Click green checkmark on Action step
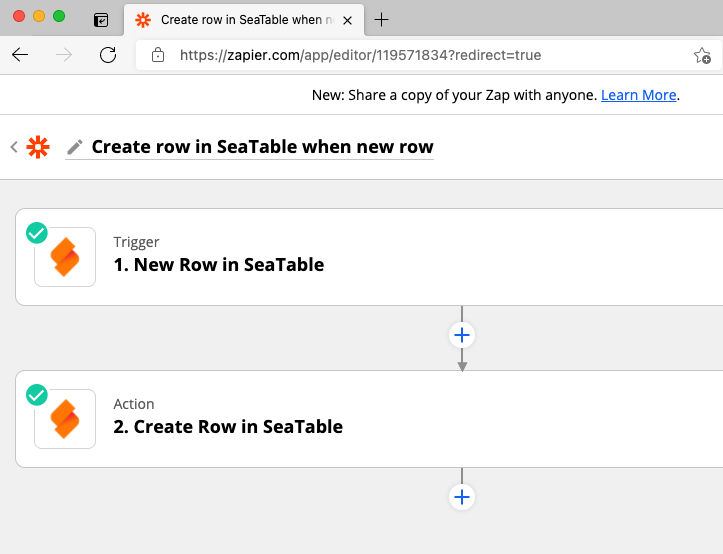The height and width of the screenshot is (554, 723). coord(37,395)
